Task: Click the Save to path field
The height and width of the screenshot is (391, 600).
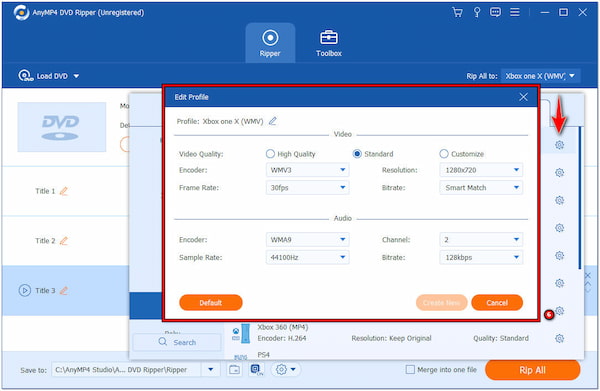Action: click(127, 370)
